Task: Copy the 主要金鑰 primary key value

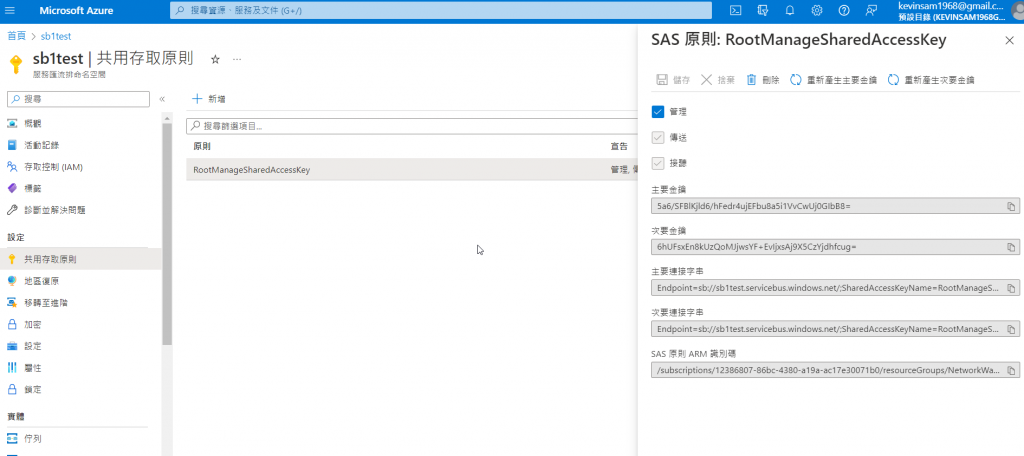Action: click(x=1010, y=206)
